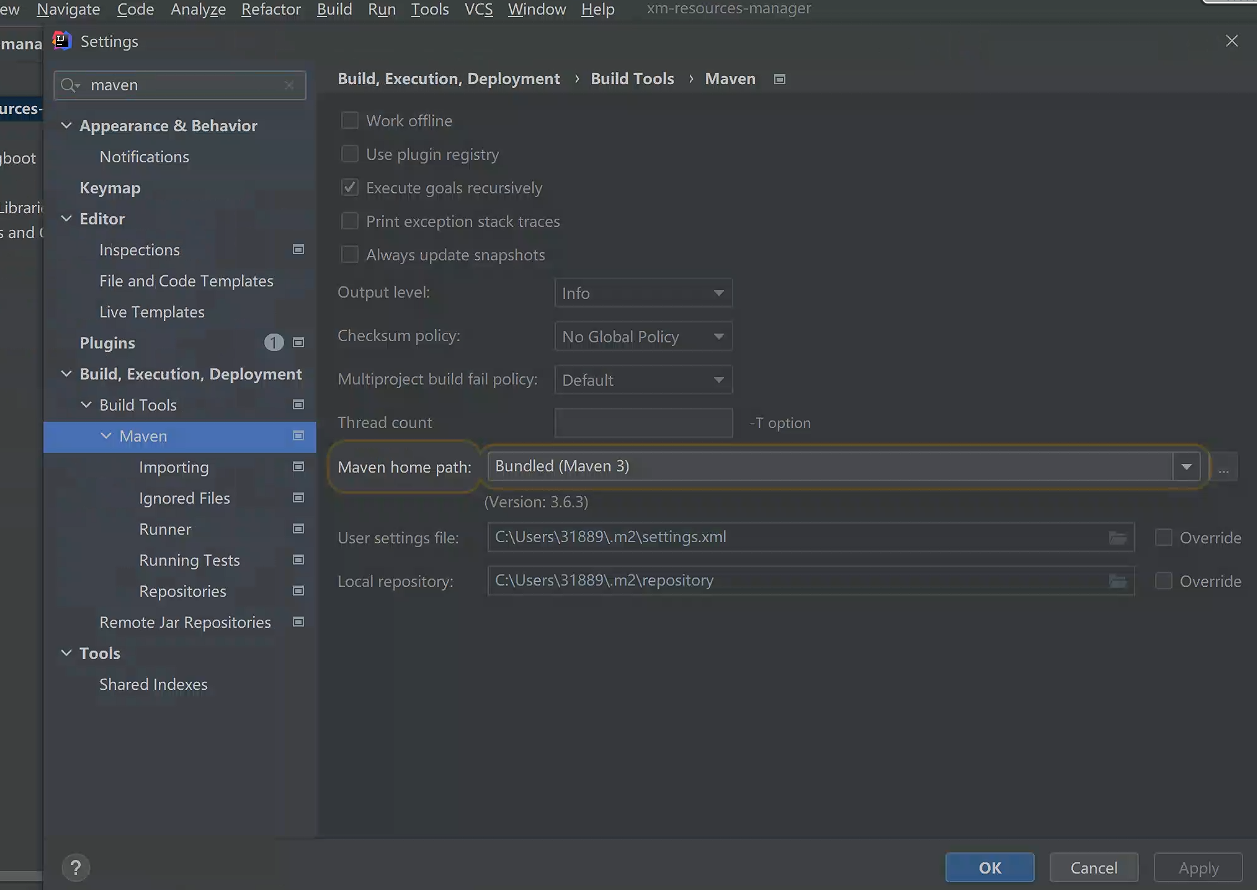Click the search magnifier icon in the settings search box
The image size is (1257, 890).
point(70,85)
